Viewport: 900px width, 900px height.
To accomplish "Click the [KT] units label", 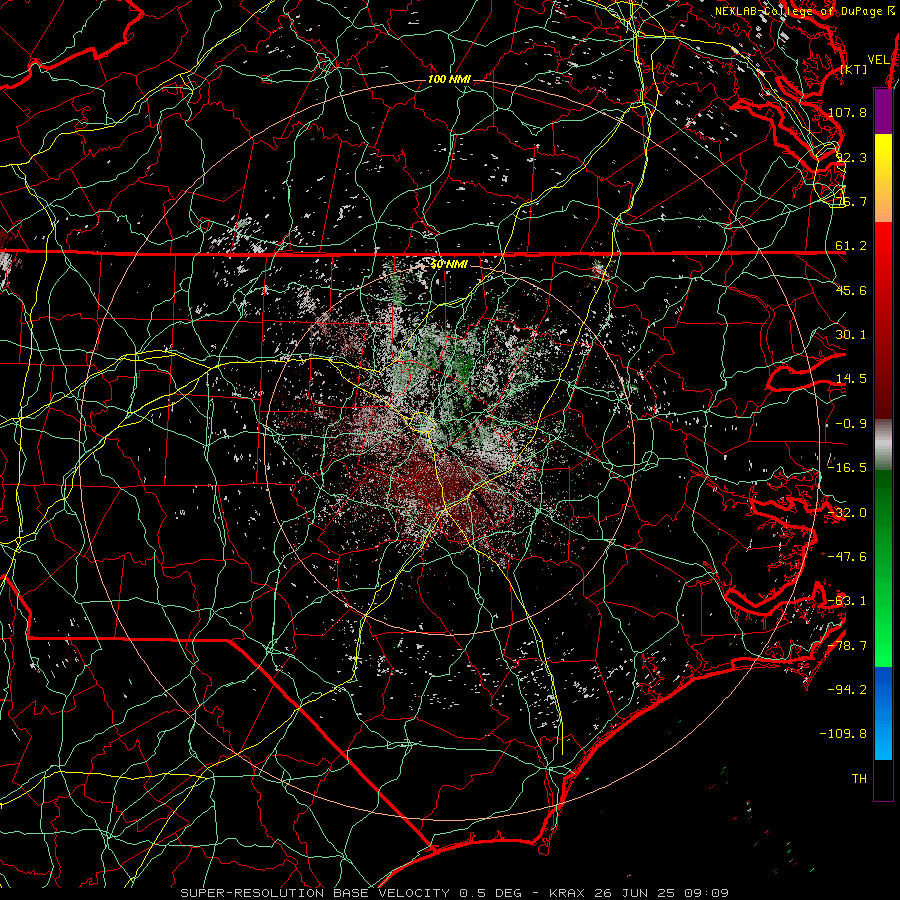I will (x=854, y=69).
